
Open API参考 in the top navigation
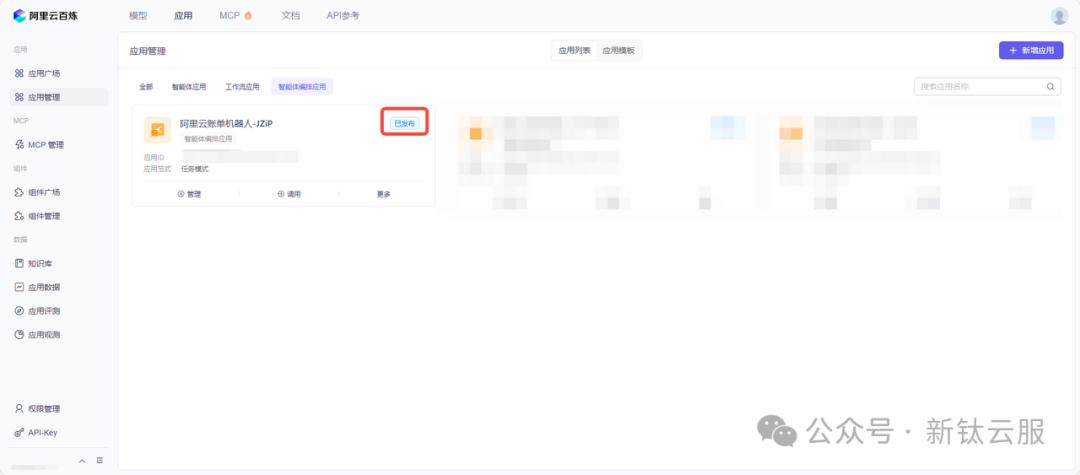click(x=342, y=15)
